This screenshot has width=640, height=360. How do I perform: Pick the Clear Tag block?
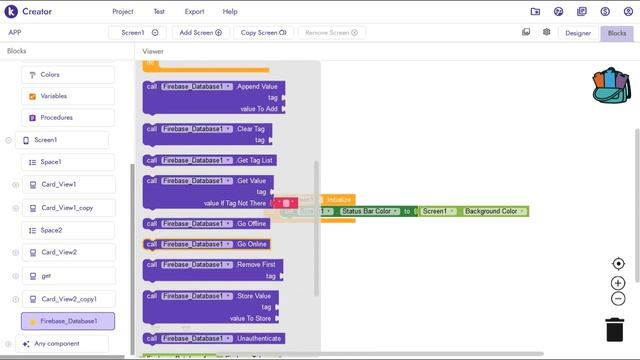pyautogui.click(x=207, y=134)
